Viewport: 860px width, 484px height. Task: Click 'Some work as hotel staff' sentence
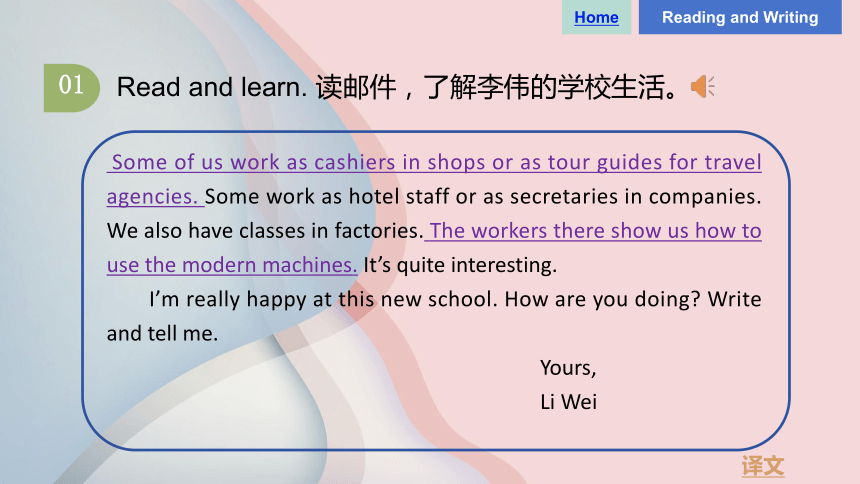pos(483,196)
